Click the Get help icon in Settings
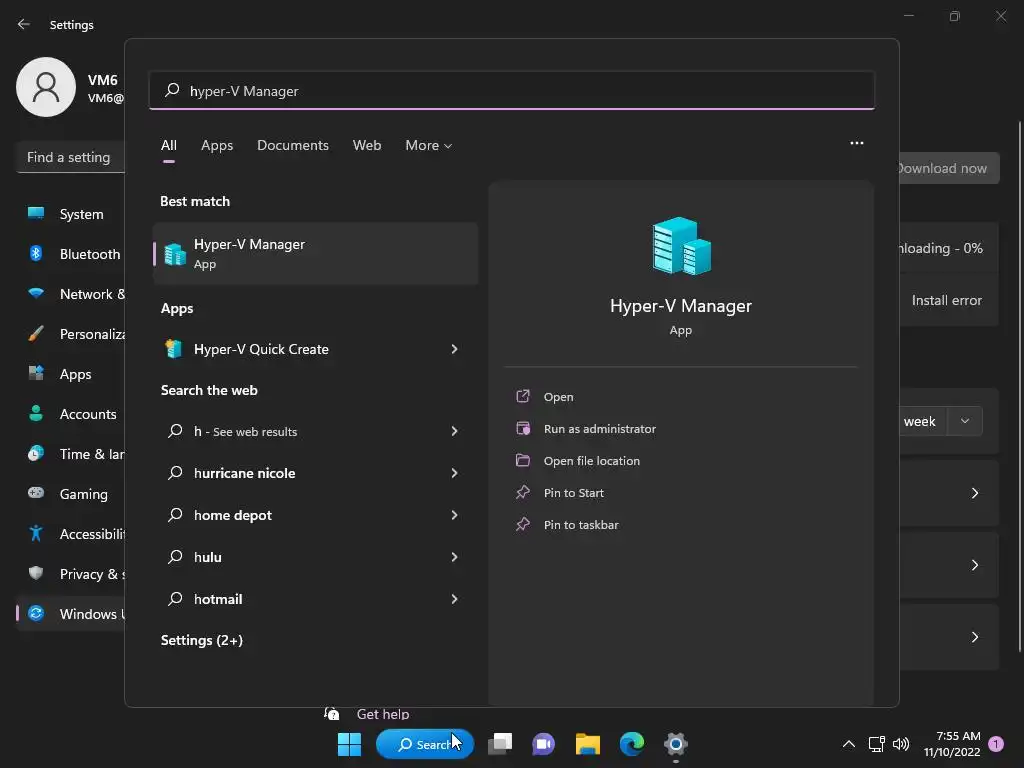The height and width of the screenshot is (768, 1024). pyautogui.click(x=332, y=714)
